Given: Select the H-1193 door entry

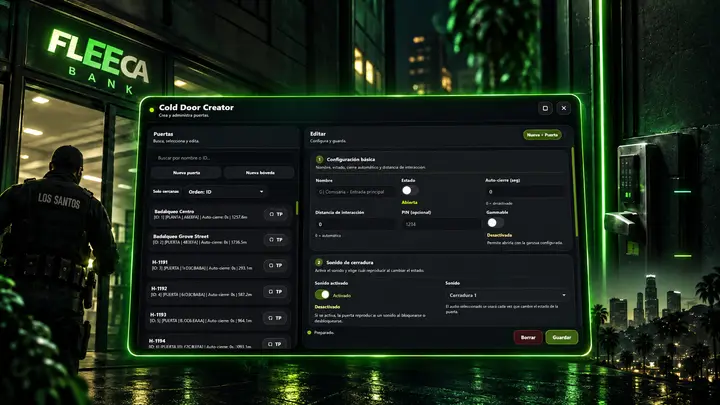Looking at the screenshot, I should [x=219, y=318].
